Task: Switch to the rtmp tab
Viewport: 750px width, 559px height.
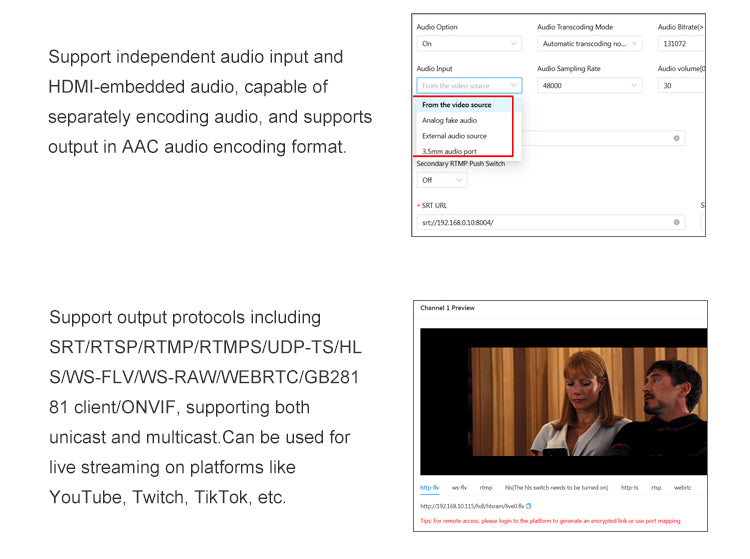Action: tap(485, 488)
